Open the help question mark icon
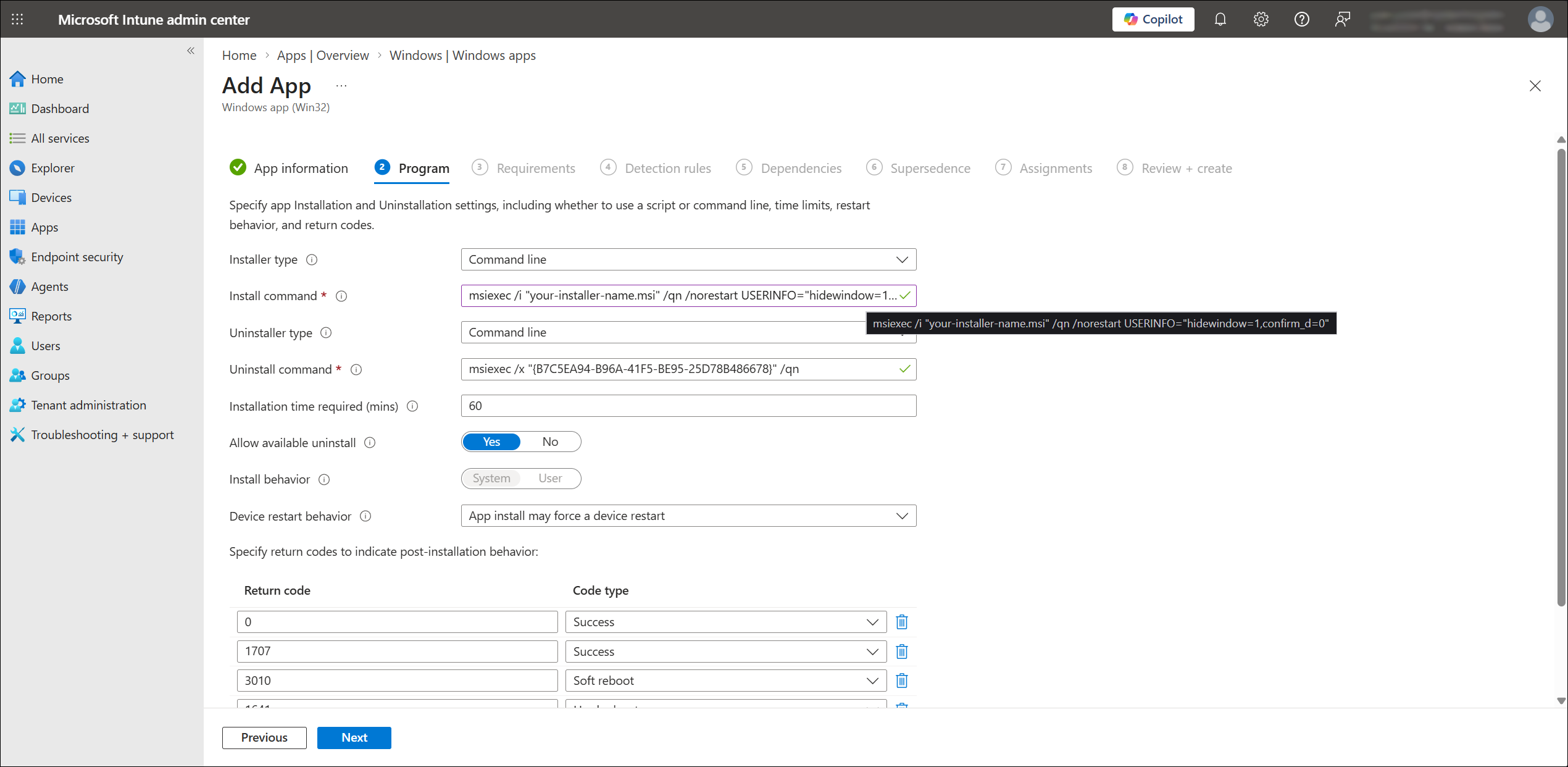1568x767 pixels. click(1301, 19)
